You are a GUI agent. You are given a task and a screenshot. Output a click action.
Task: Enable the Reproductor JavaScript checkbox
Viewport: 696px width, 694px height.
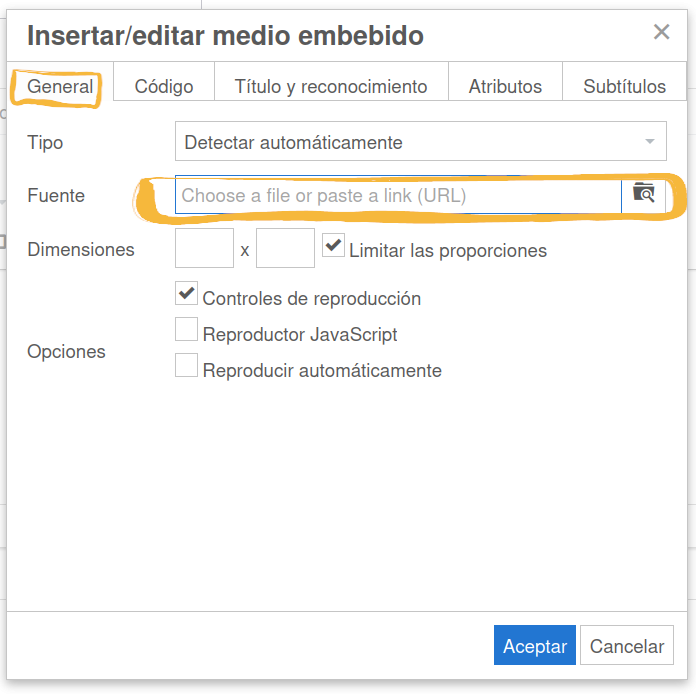coord(186,330)
